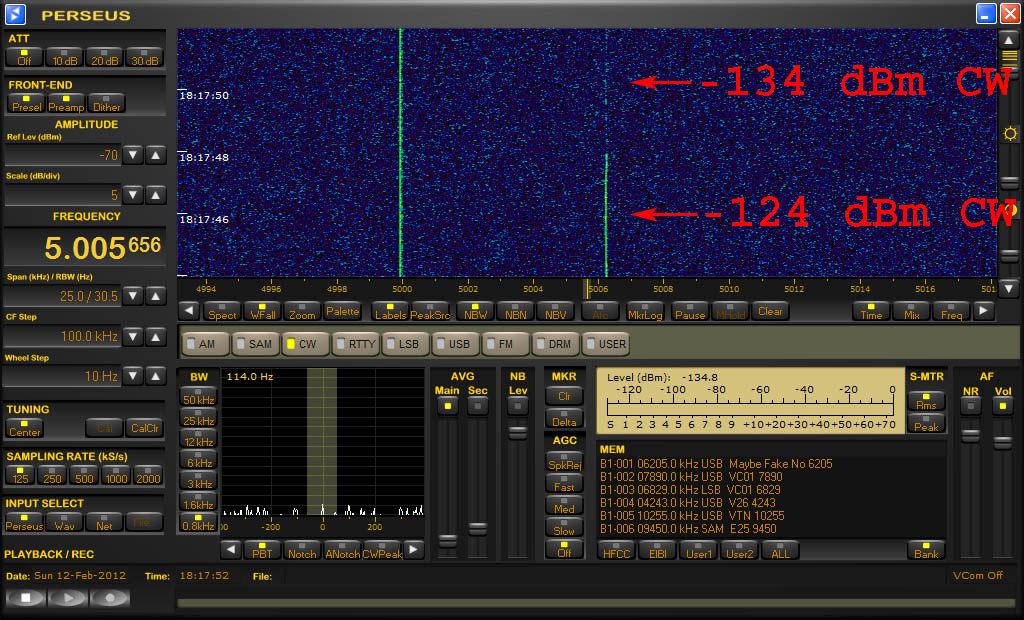Click the play recording button
1024x620 pixels.
point(67,598)
